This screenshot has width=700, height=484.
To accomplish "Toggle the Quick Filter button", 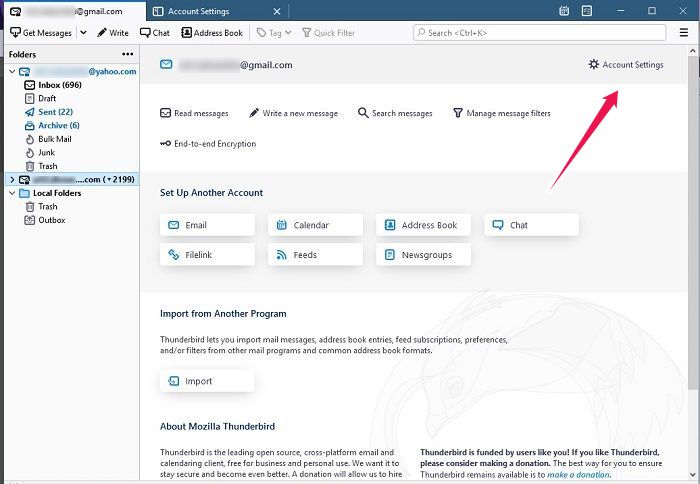I will coord(328,33).
